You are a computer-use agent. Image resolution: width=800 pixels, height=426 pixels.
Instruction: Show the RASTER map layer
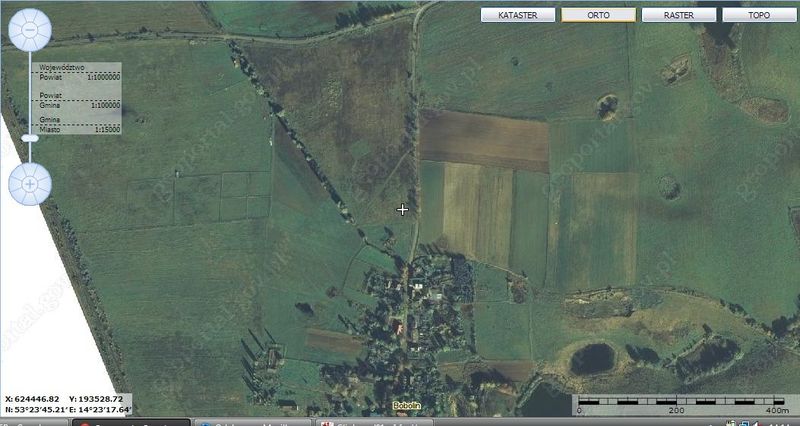tap(678, 15)
